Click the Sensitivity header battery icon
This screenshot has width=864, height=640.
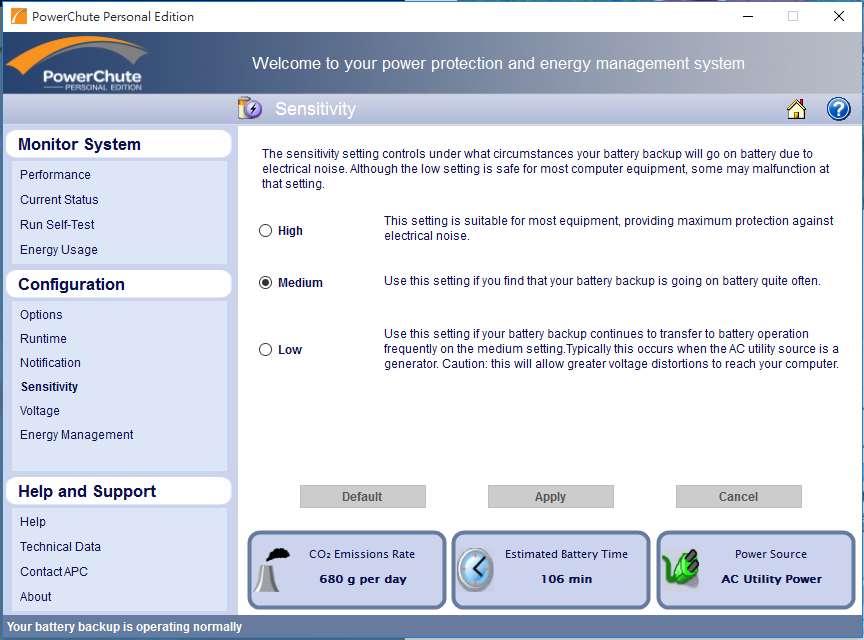pos(250,108)
